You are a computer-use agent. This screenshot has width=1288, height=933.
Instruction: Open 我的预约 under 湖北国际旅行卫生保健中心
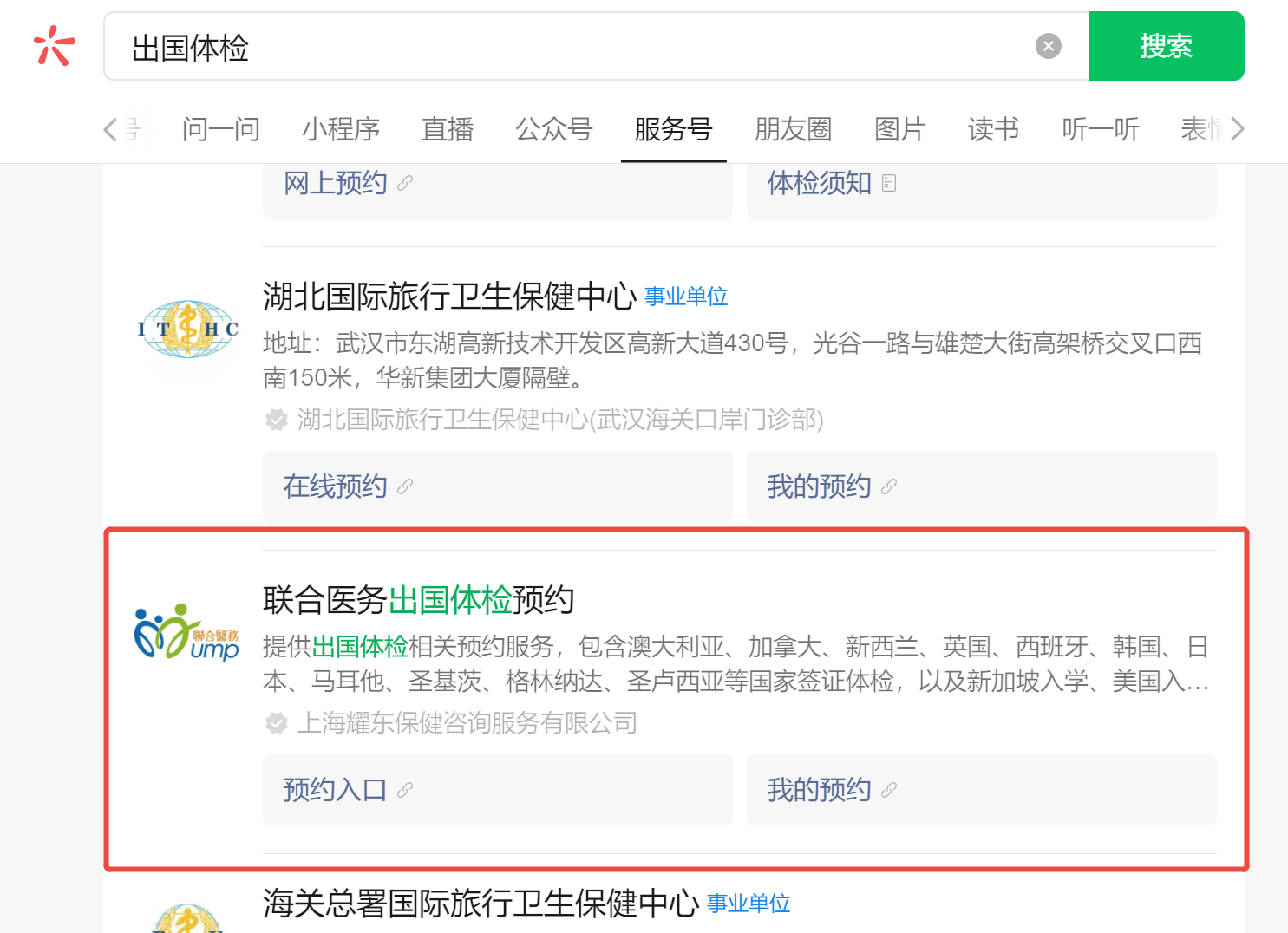pyautogui.click(x=982, y=486)
